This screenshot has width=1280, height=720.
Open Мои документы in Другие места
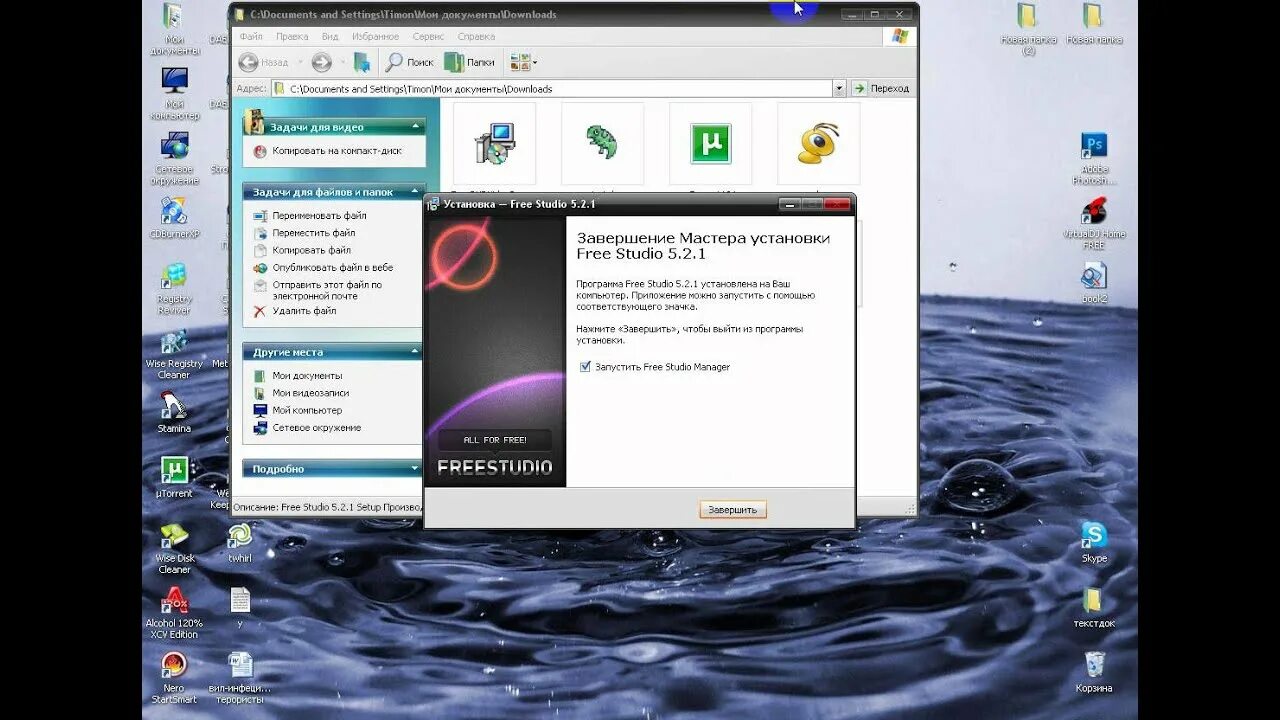pos(307,376)
